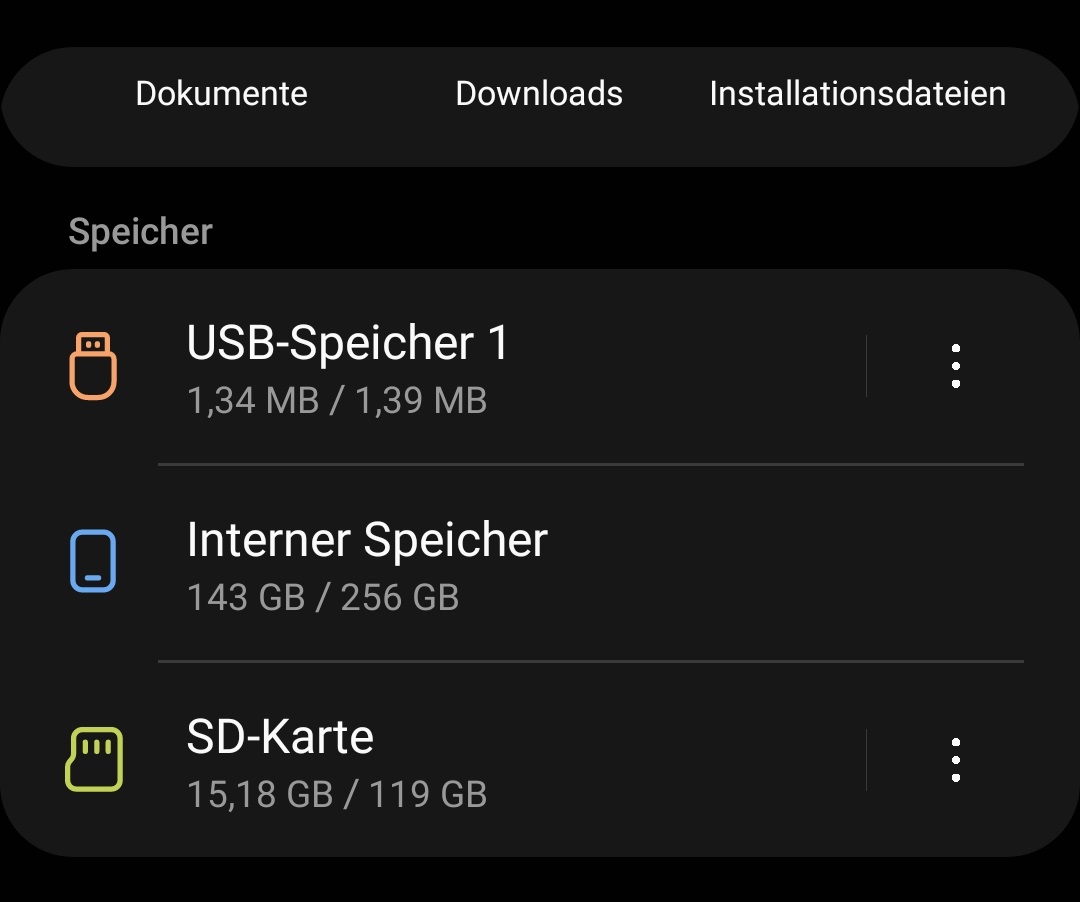Tap the divider beside SD-Karte menu dots
Viewport: 1080px width, 902px height.
click(x=866, y=759)
